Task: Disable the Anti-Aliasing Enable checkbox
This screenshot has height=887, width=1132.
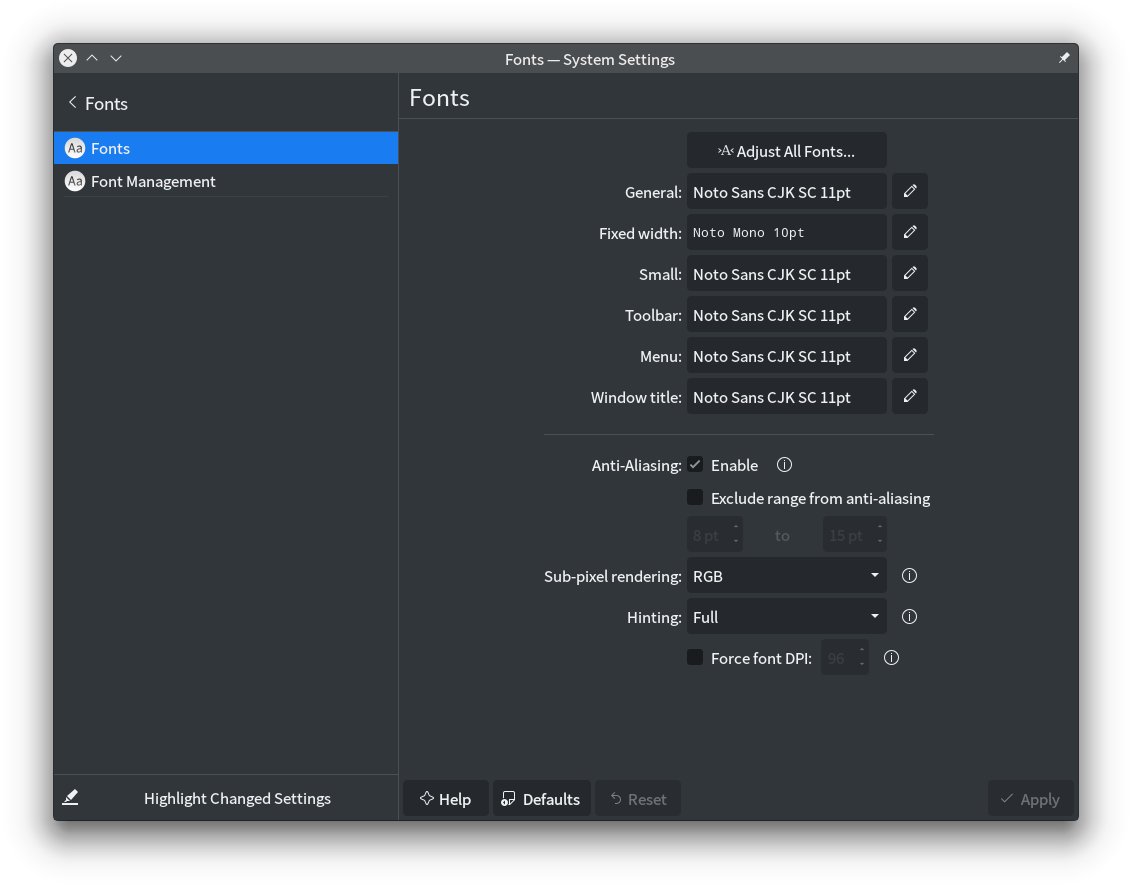Action: [695, 465]
